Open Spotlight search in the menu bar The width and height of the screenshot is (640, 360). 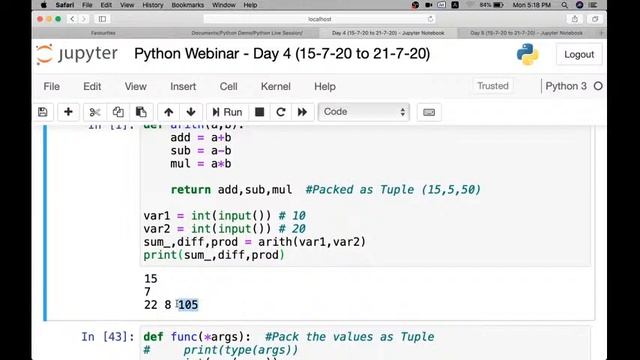point(564,5)
